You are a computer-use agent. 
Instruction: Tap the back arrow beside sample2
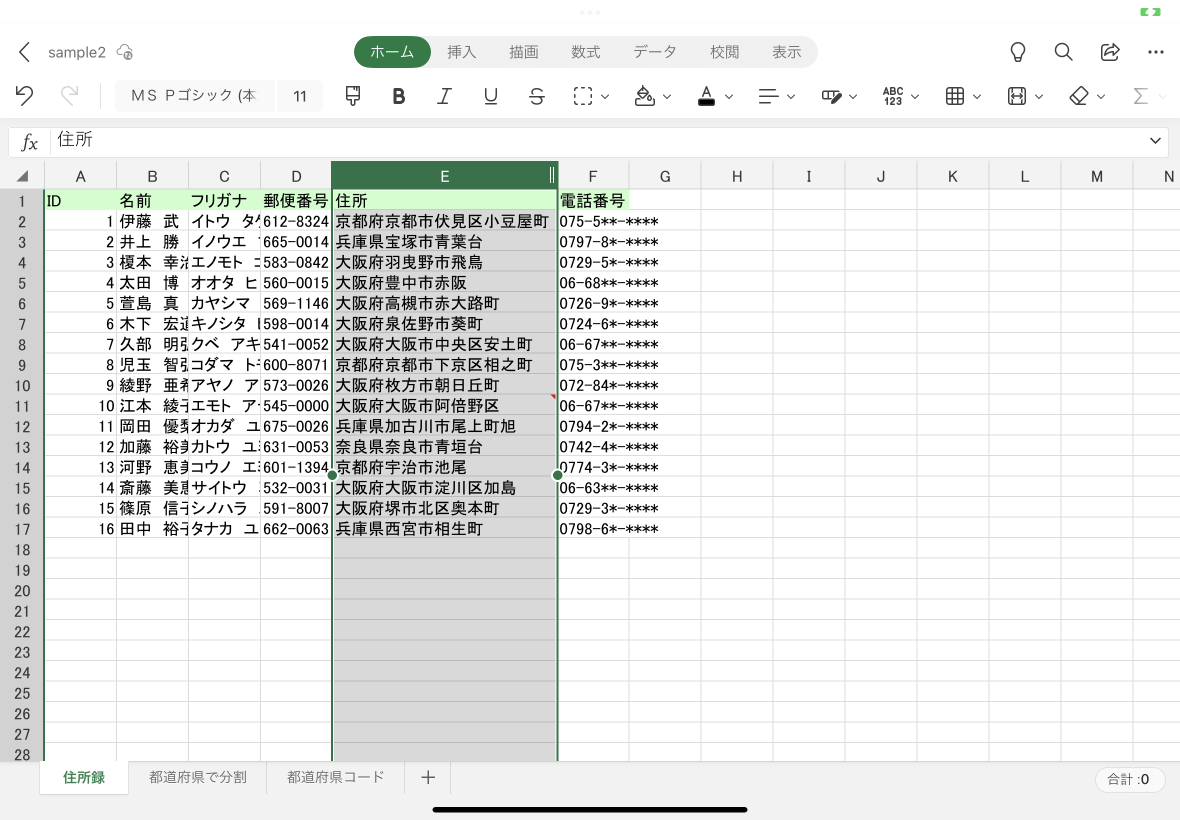tap(24, 52)
